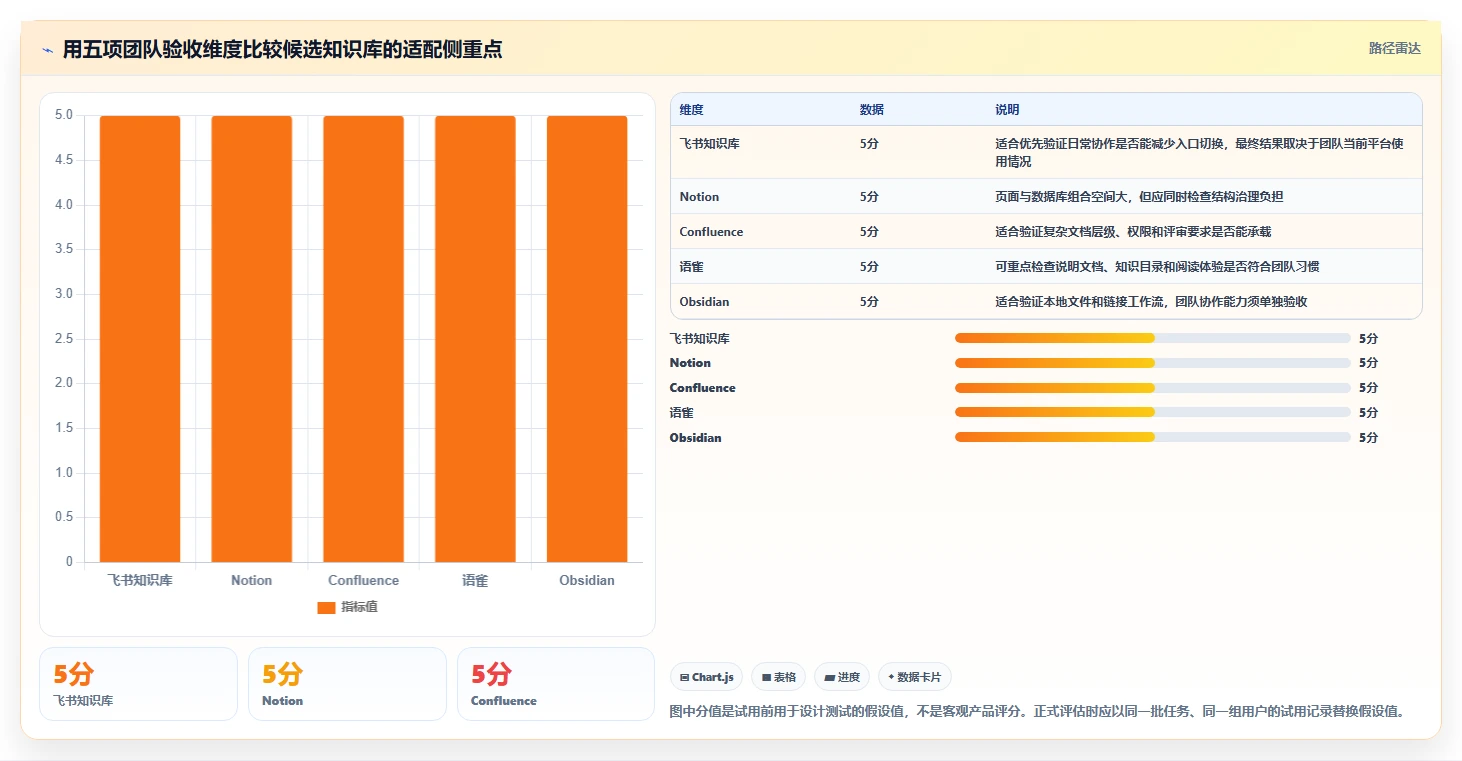Click the description starting 适合验证本地文件
Viewport: 1462px width, 761px height.
click(x=1151, y=302)
